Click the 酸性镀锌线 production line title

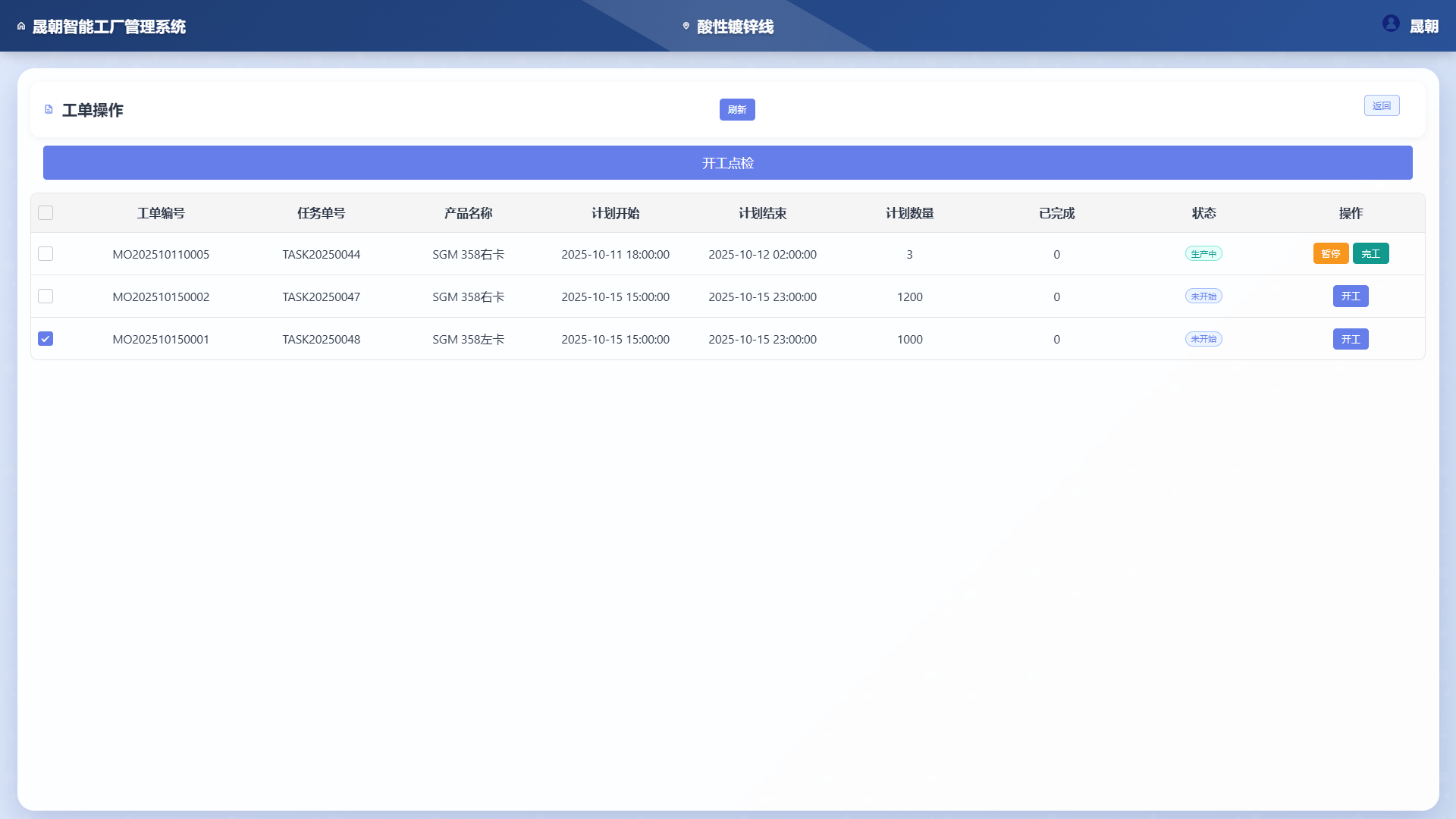point(735,27)
